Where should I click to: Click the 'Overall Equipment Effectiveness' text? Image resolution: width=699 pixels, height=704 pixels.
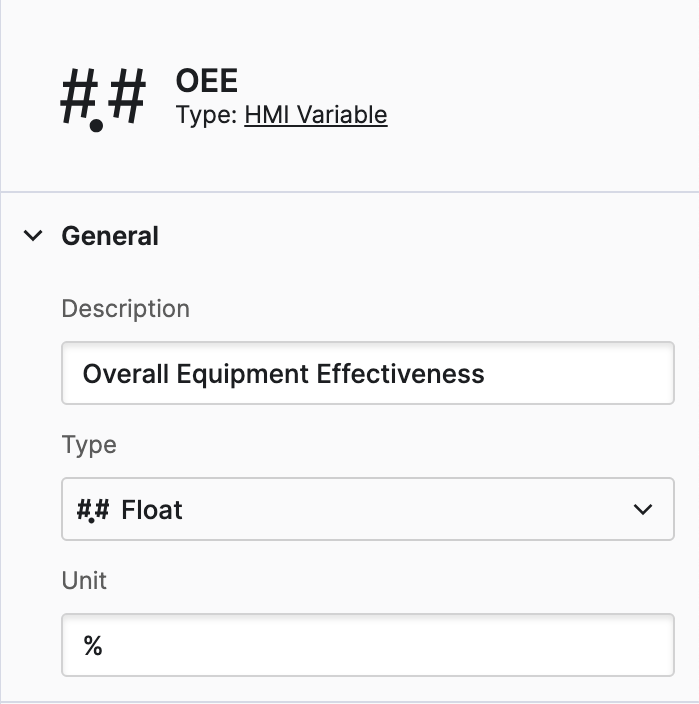(x=283, y=374)
